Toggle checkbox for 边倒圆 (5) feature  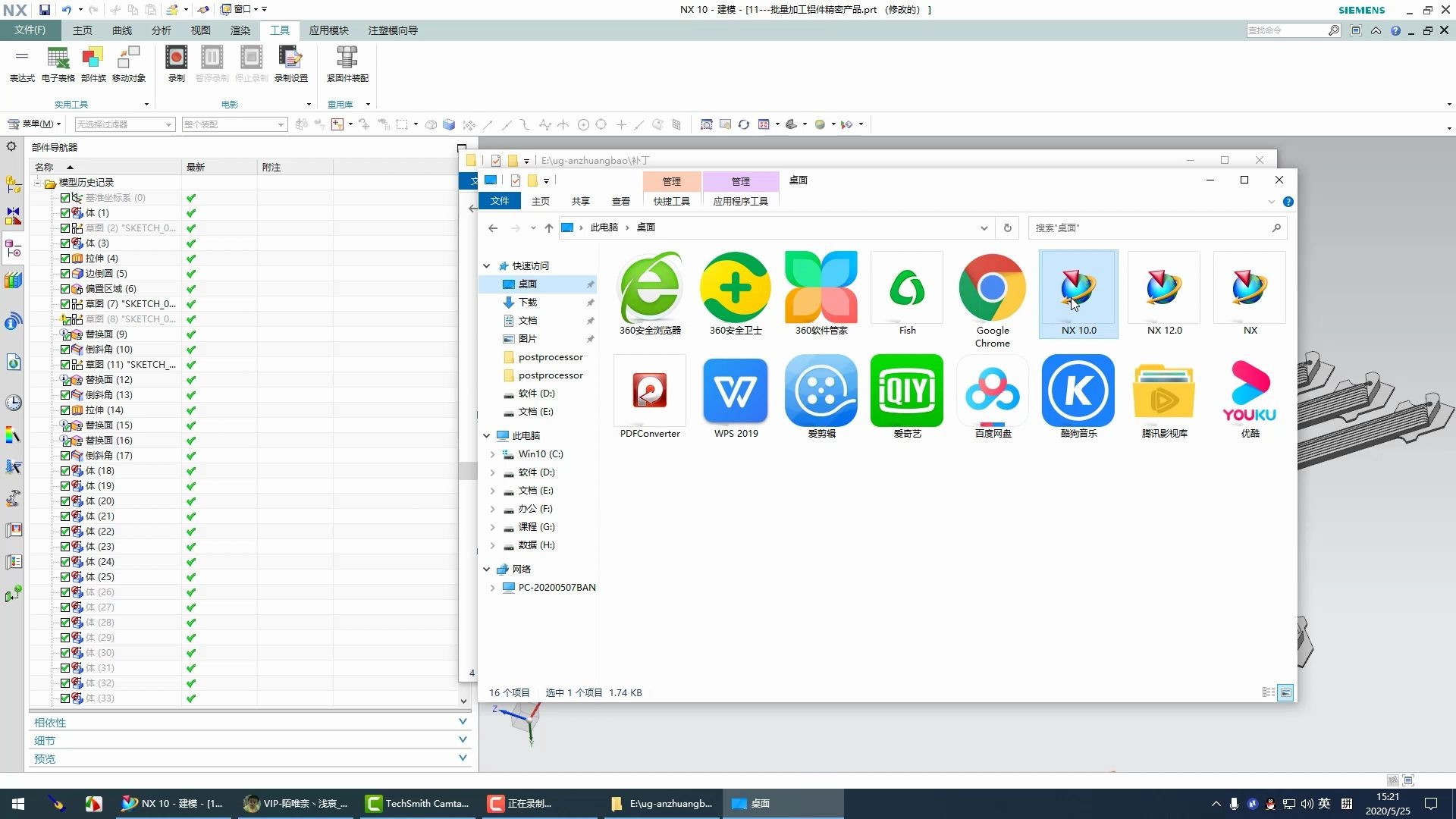click(65, 274)
